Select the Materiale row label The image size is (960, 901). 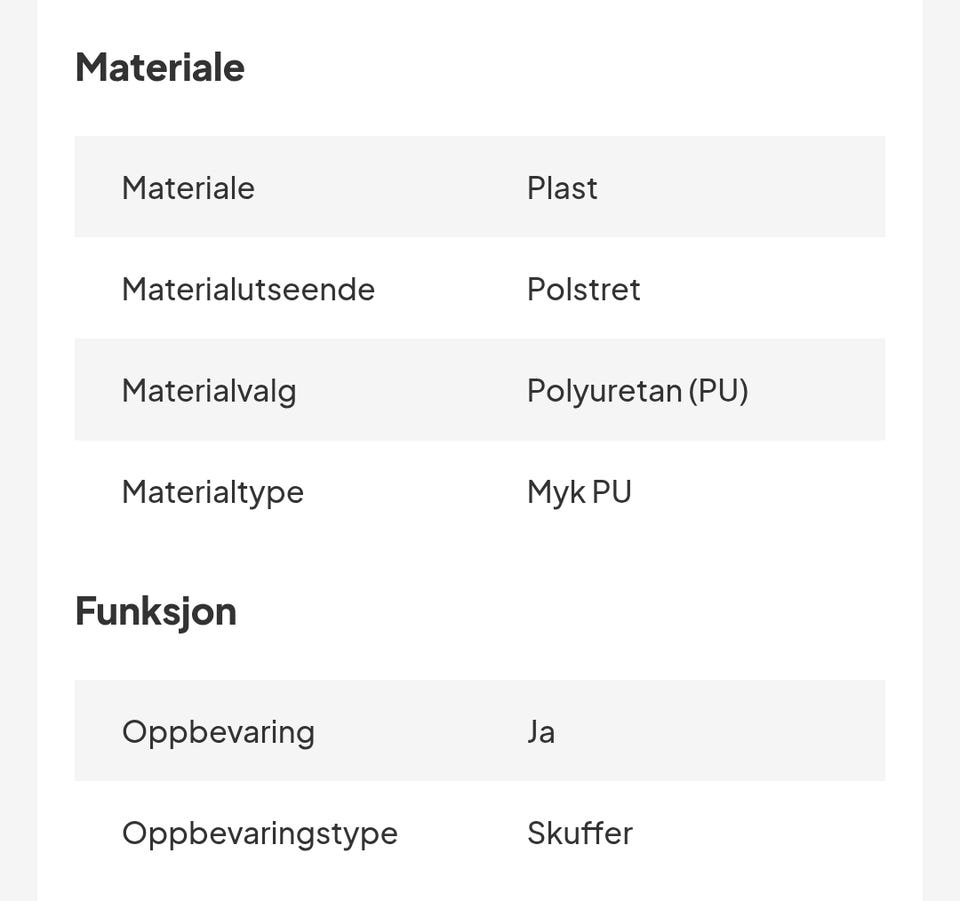[x=188, y=188]
